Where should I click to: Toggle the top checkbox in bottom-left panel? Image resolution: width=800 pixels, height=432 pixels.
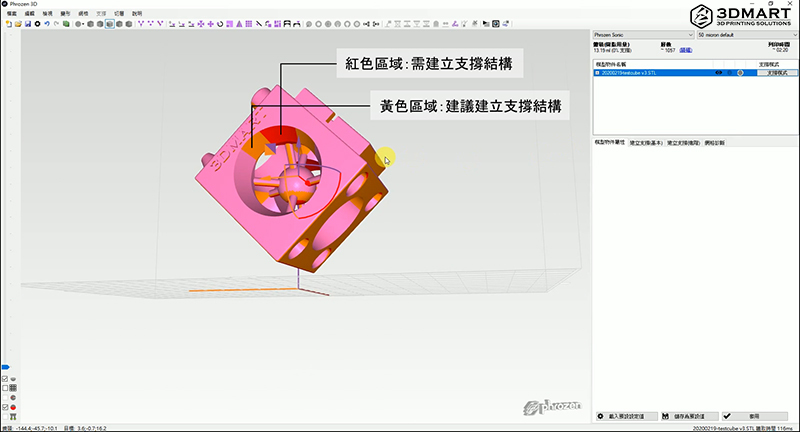click(5, 380)
